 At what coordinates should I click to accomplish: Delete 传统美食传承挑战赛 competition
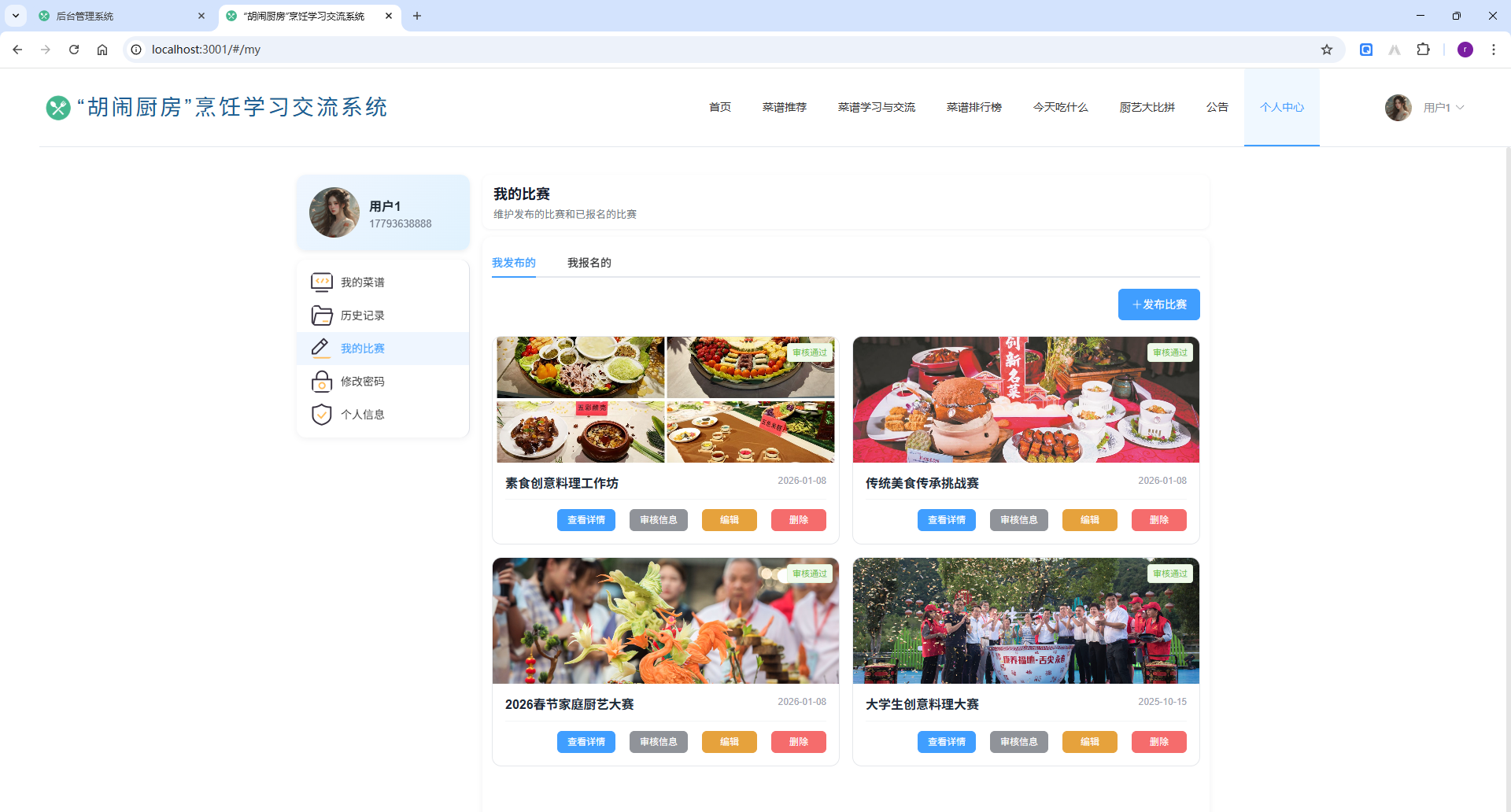[x=1159, y=520]
